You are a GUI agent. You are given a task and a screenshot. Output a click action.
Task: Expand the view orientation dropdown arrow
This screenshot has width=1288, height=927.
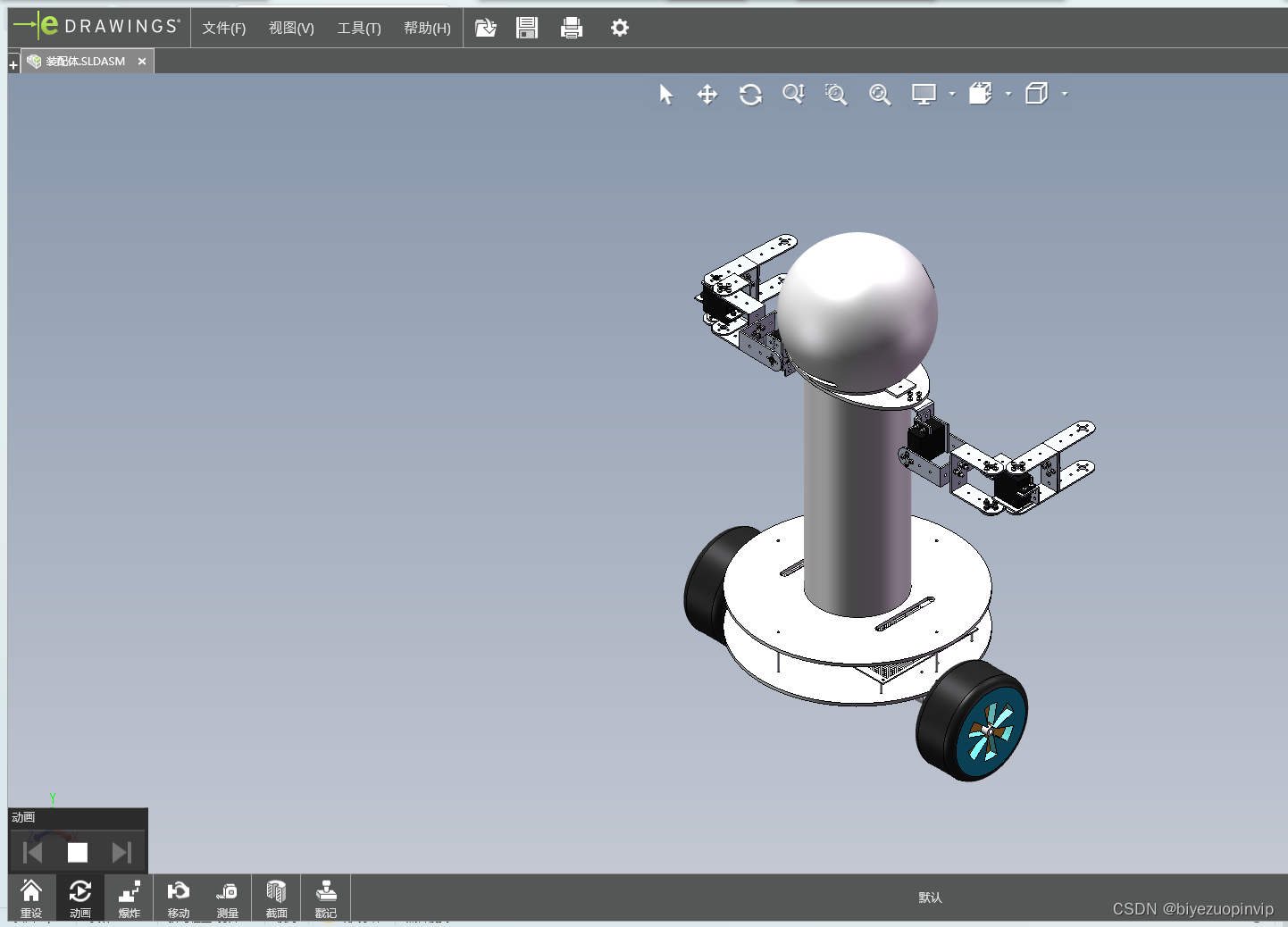[1065, 94]
